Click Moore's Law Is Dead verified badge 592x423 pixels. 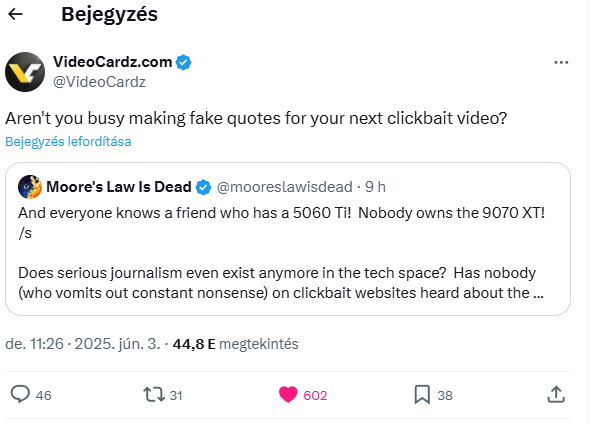(x=204, y=187)
